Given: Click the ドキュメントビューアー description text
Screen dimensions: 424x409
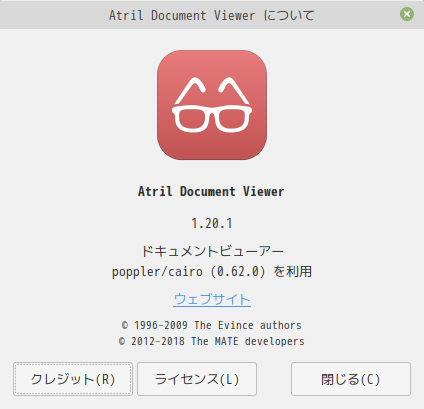Looking at the screenshot, I should [x=212, y=251].
